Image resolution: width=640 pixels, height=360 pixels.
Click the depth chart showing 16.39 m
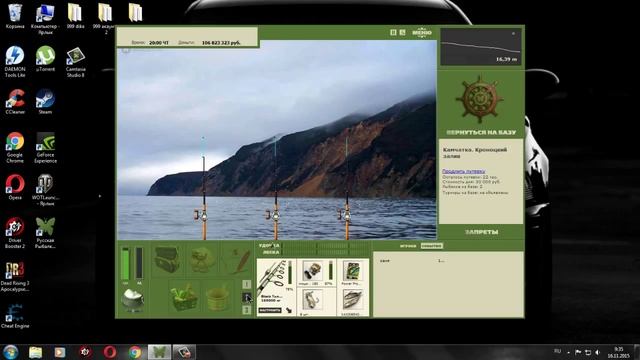tap(481, 47)
